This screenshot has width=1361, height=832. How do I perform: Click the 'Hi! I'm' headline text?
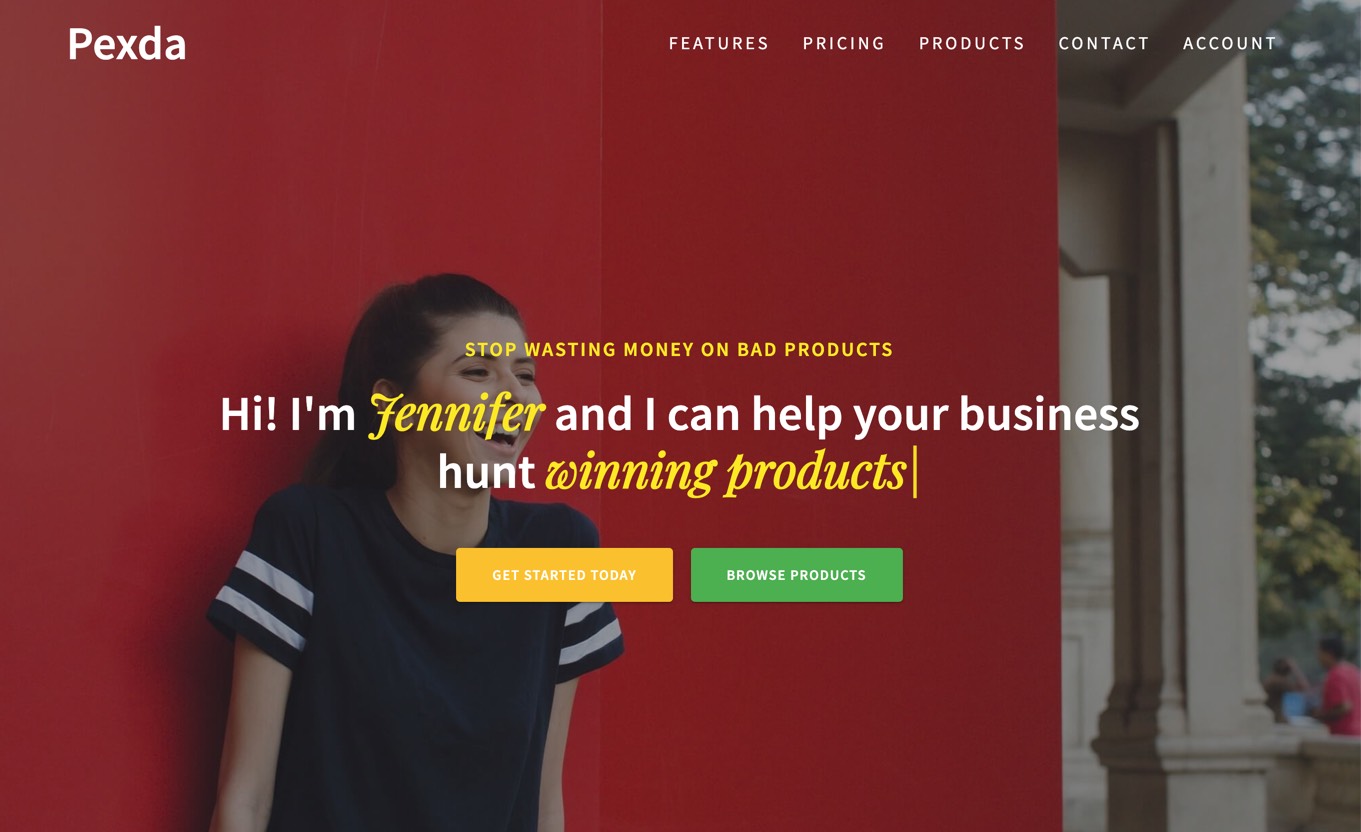click(288, 414)
